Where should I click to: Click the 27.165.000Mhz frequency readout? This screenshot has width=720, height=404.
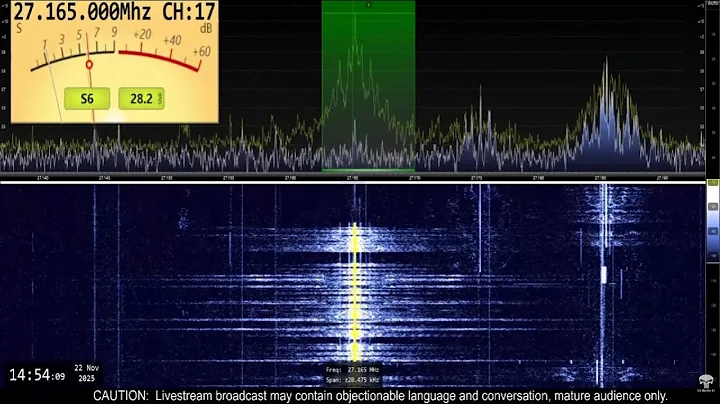82,11
